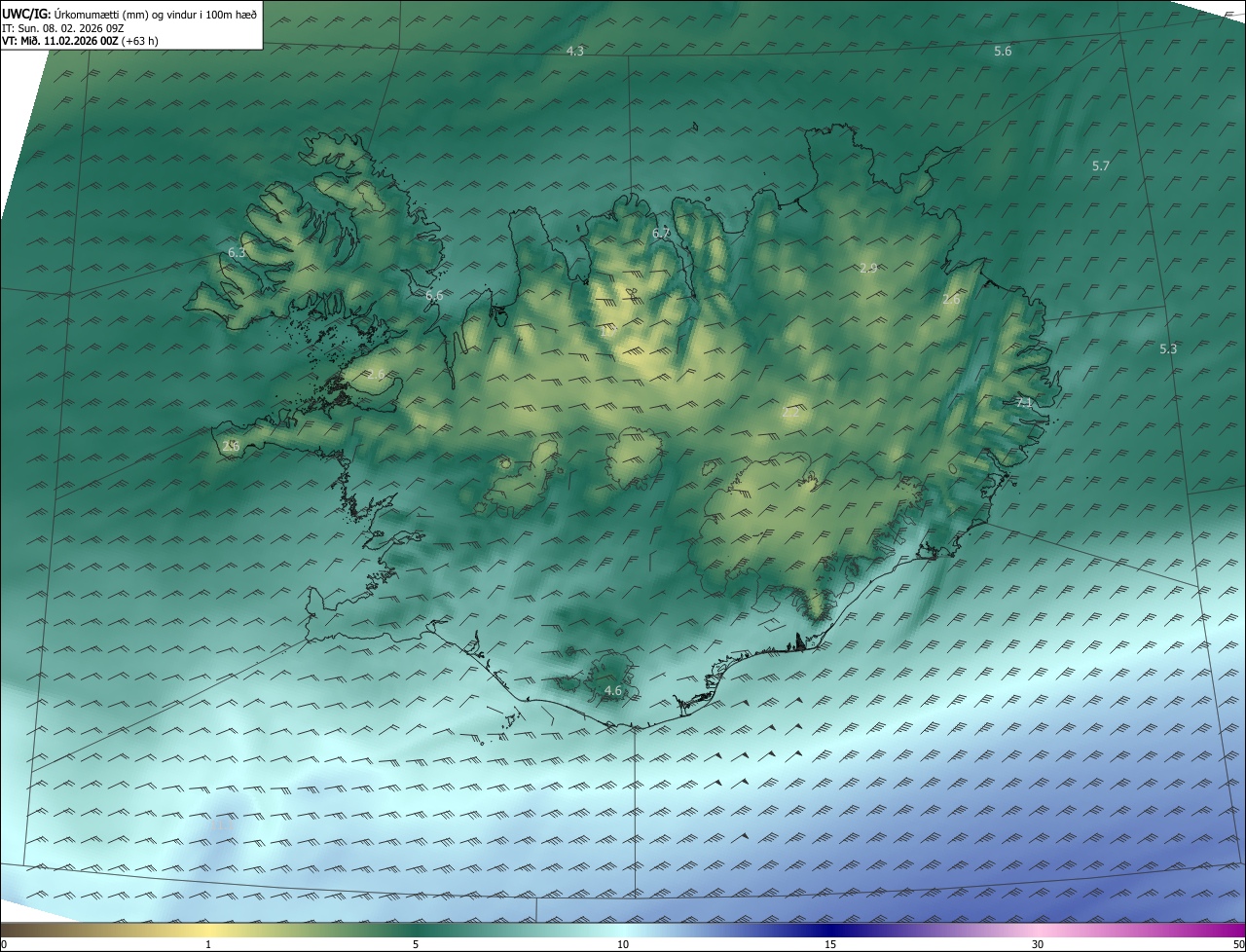
Task: Click the 5.7 value label on the map
Action: point(1101,166)
